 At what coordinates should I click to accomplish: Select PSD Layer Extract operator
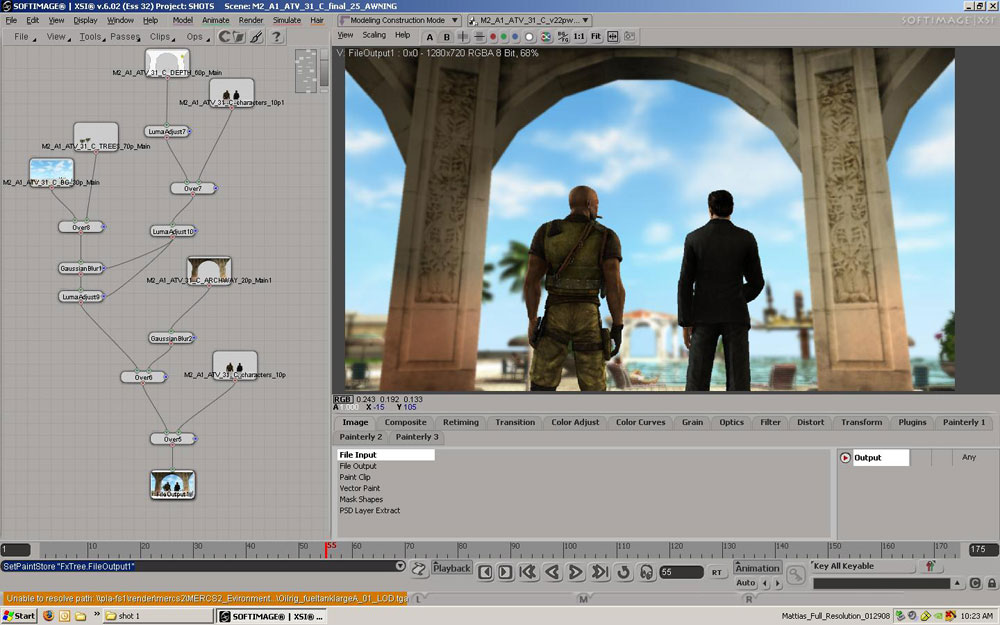370,511
